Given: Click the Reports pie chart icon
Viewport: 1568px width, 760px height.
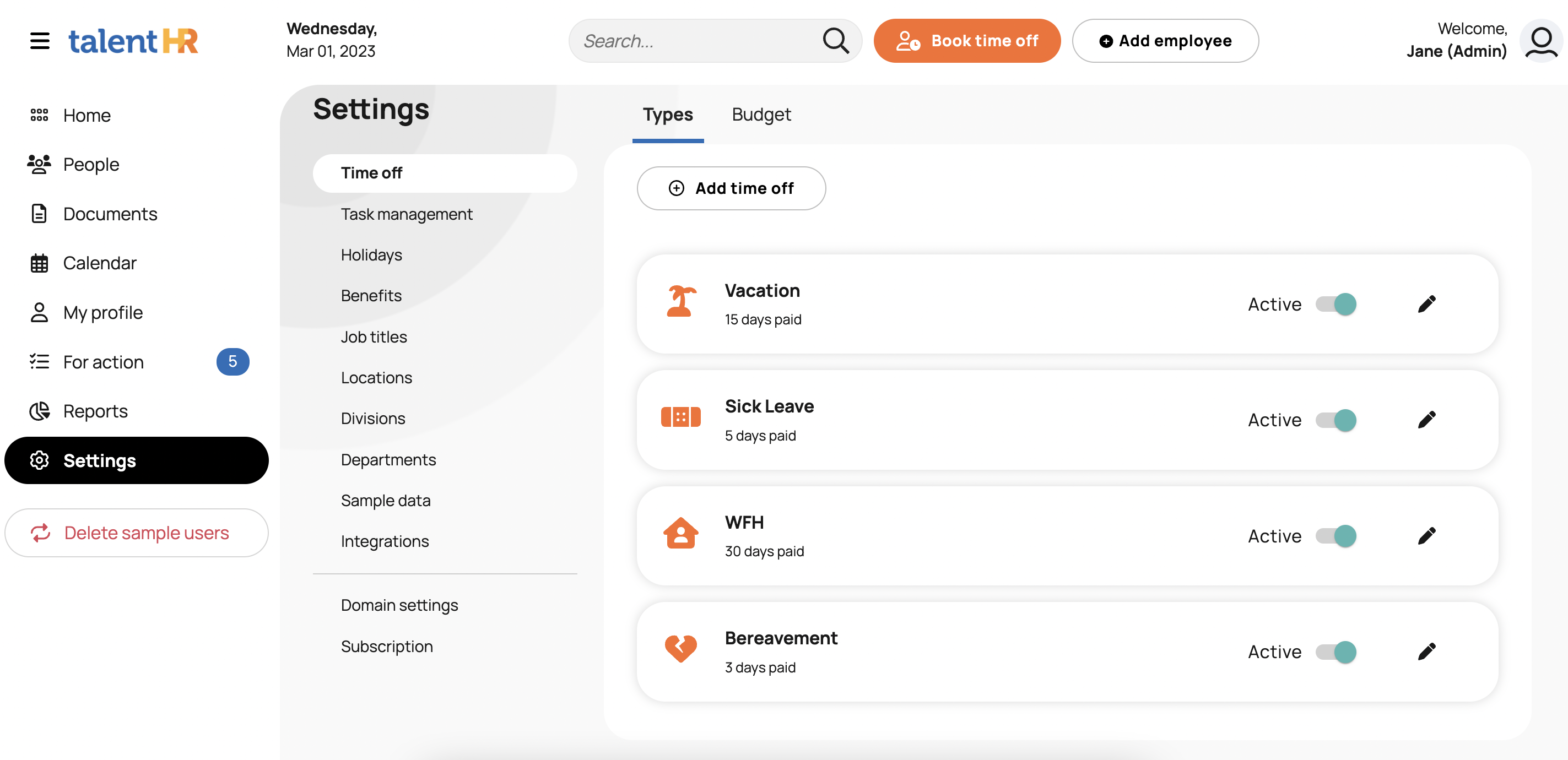Looking at the screenshot, I should [x=40, y=411].
